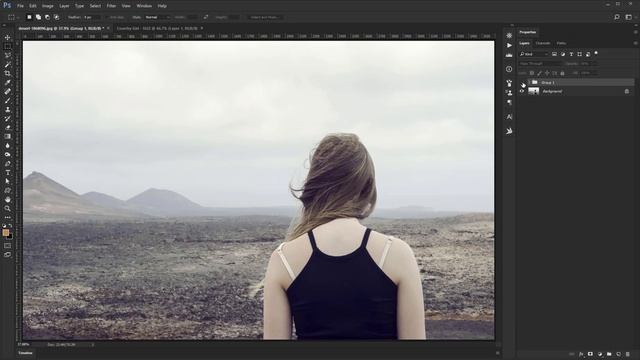Viewport: 640px width, 360px height.
Task: Select the Gradient tool
Action: coord(7,136)
